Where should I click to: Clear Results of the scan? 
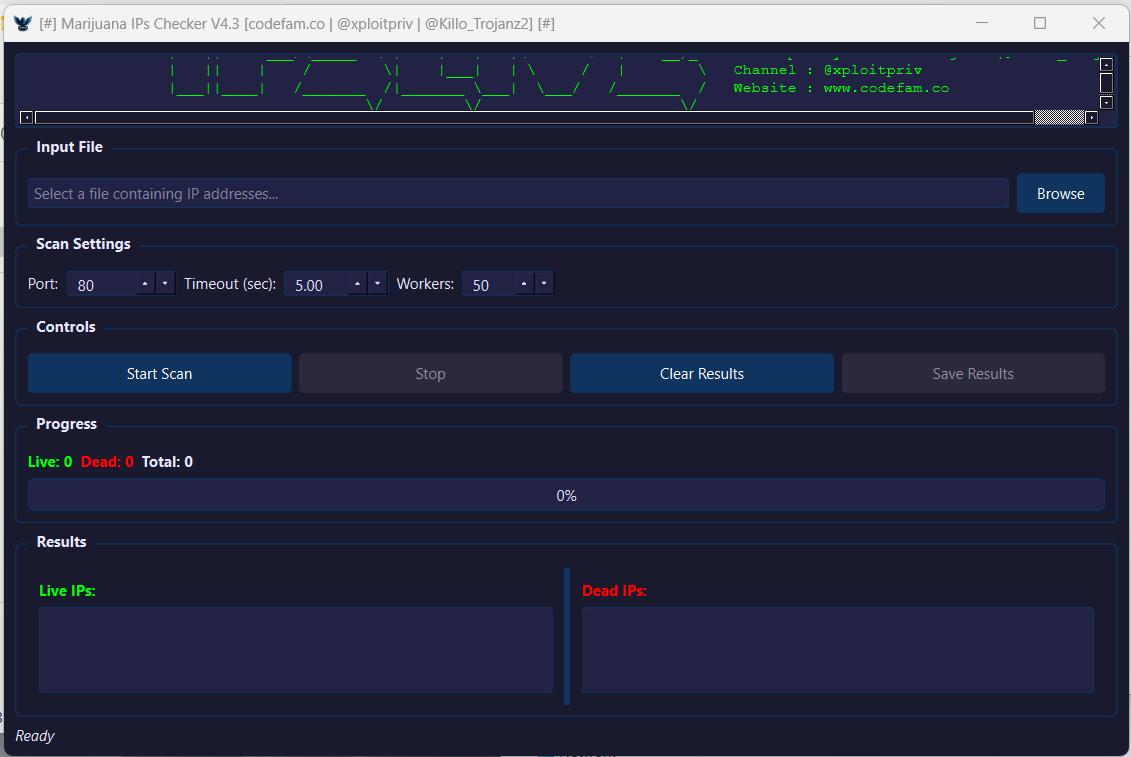tap(701, 374)
